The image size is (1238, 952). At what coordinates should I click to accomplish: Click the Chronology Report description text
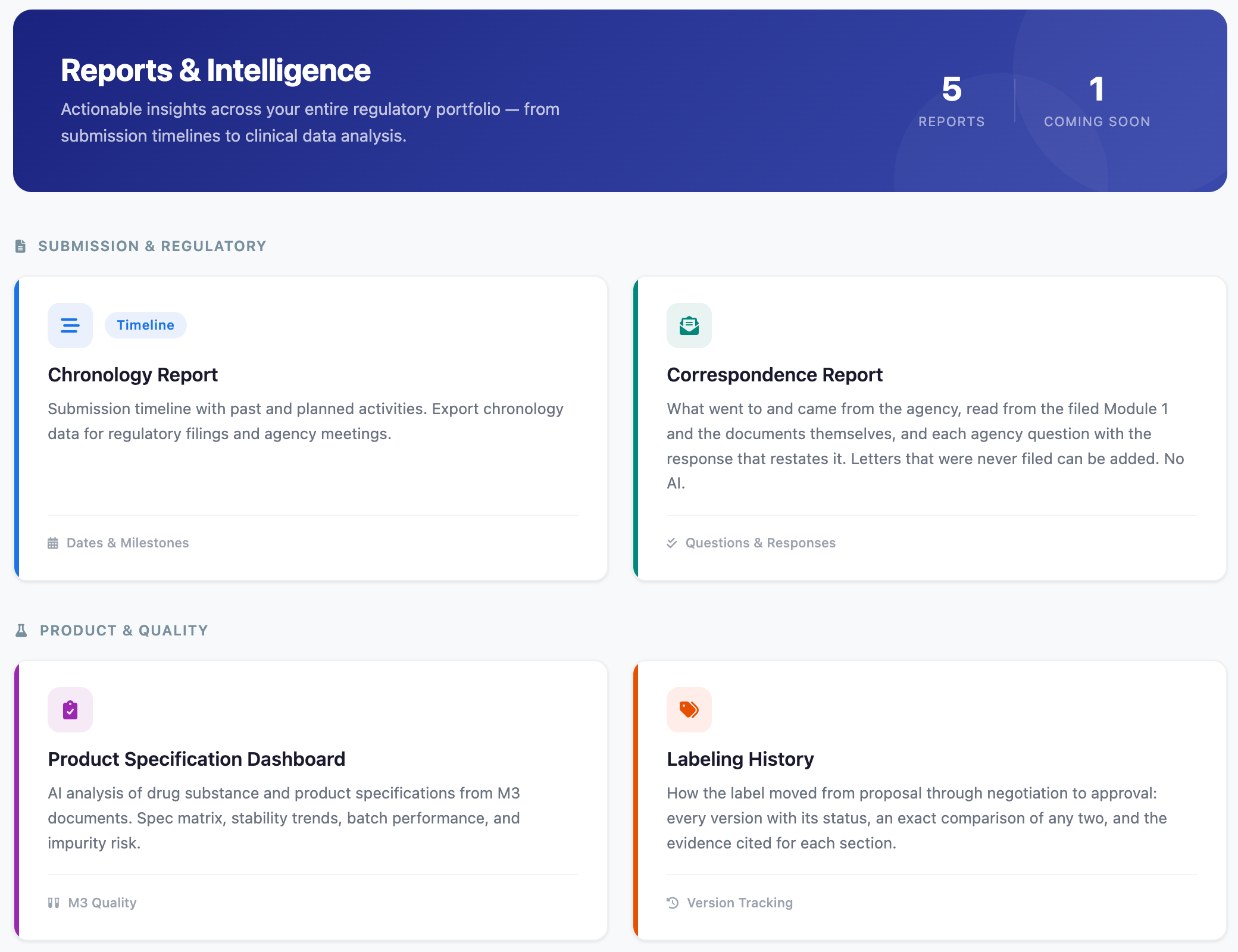point(306,421)
